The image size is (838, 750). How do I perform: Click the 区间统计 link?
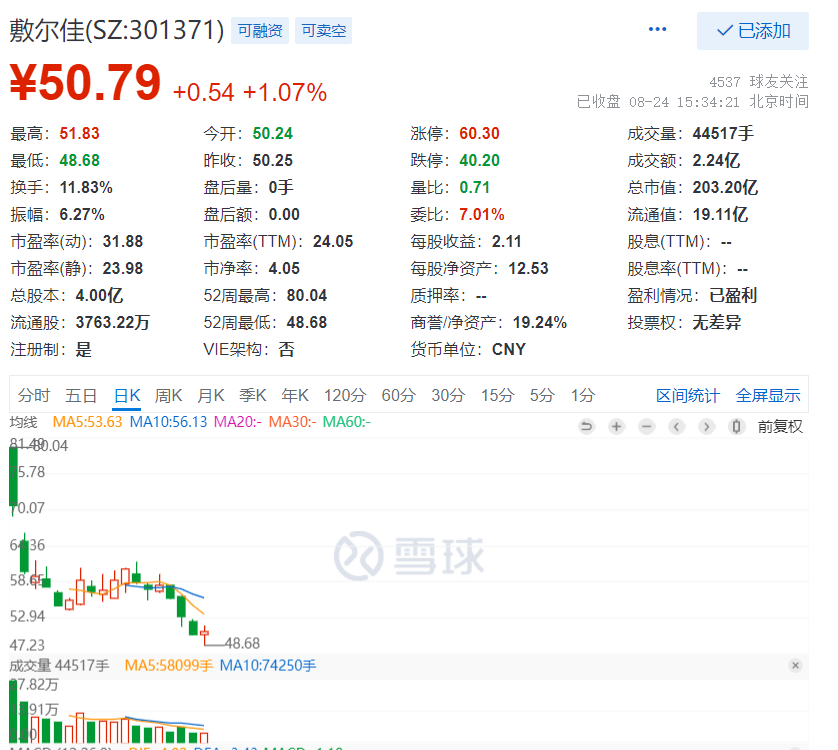click(687, 395)
